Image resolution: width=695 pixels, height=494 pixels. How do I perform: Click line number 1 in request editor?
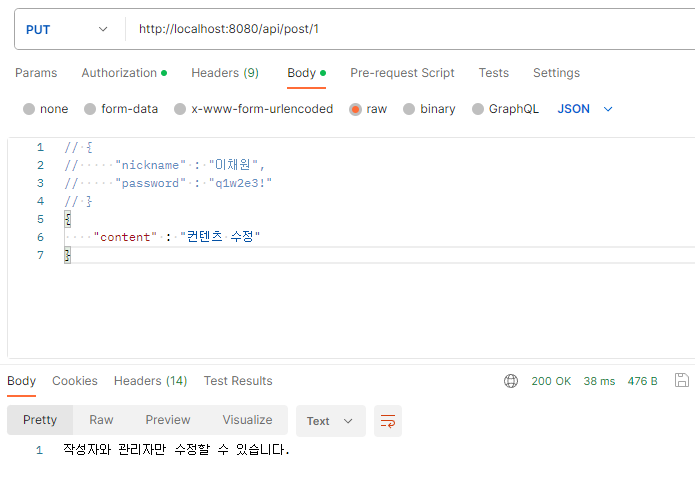click(x=40, y=147)
